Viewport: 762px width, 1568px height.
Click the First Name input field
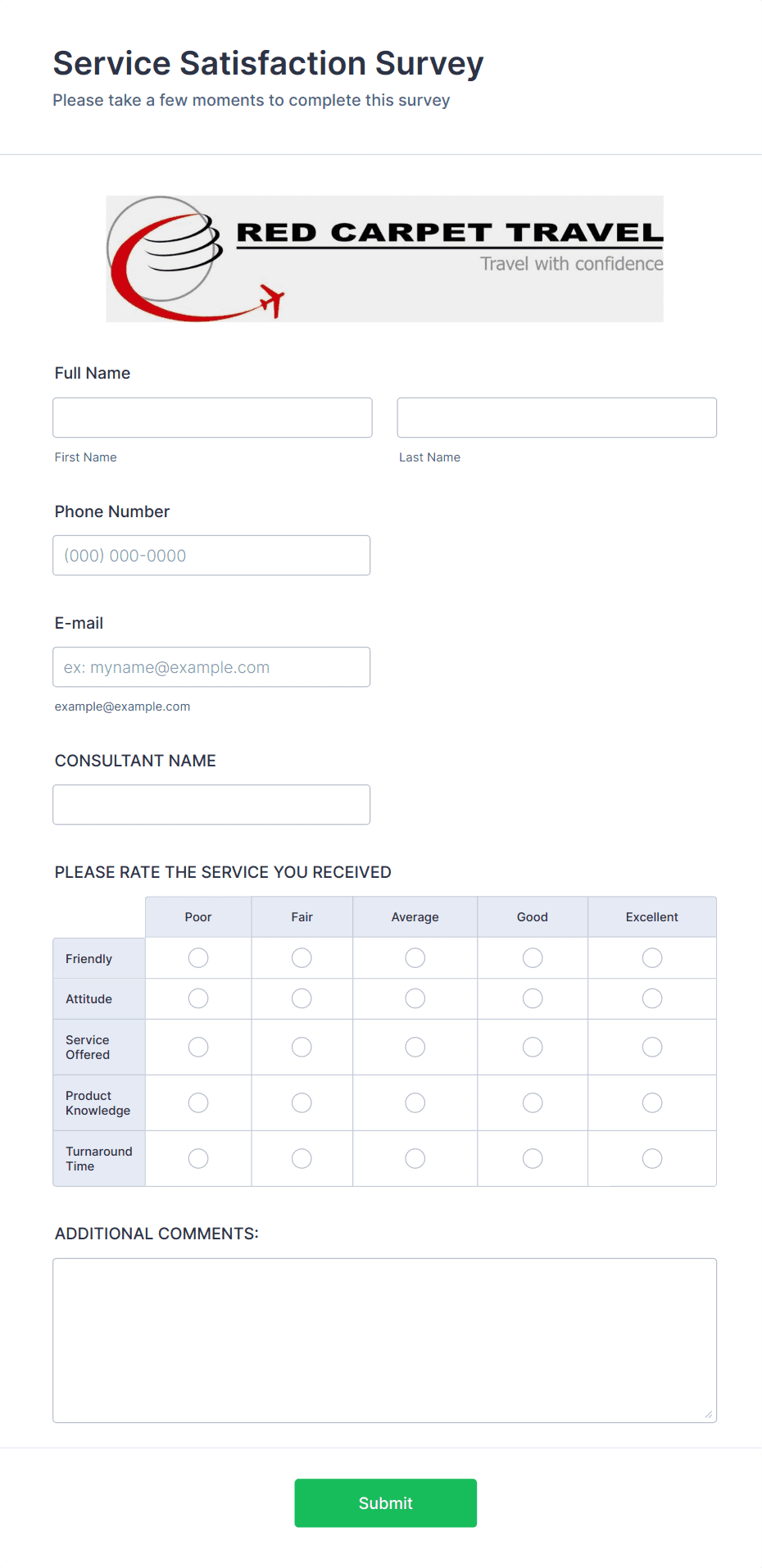click(211, 417)
